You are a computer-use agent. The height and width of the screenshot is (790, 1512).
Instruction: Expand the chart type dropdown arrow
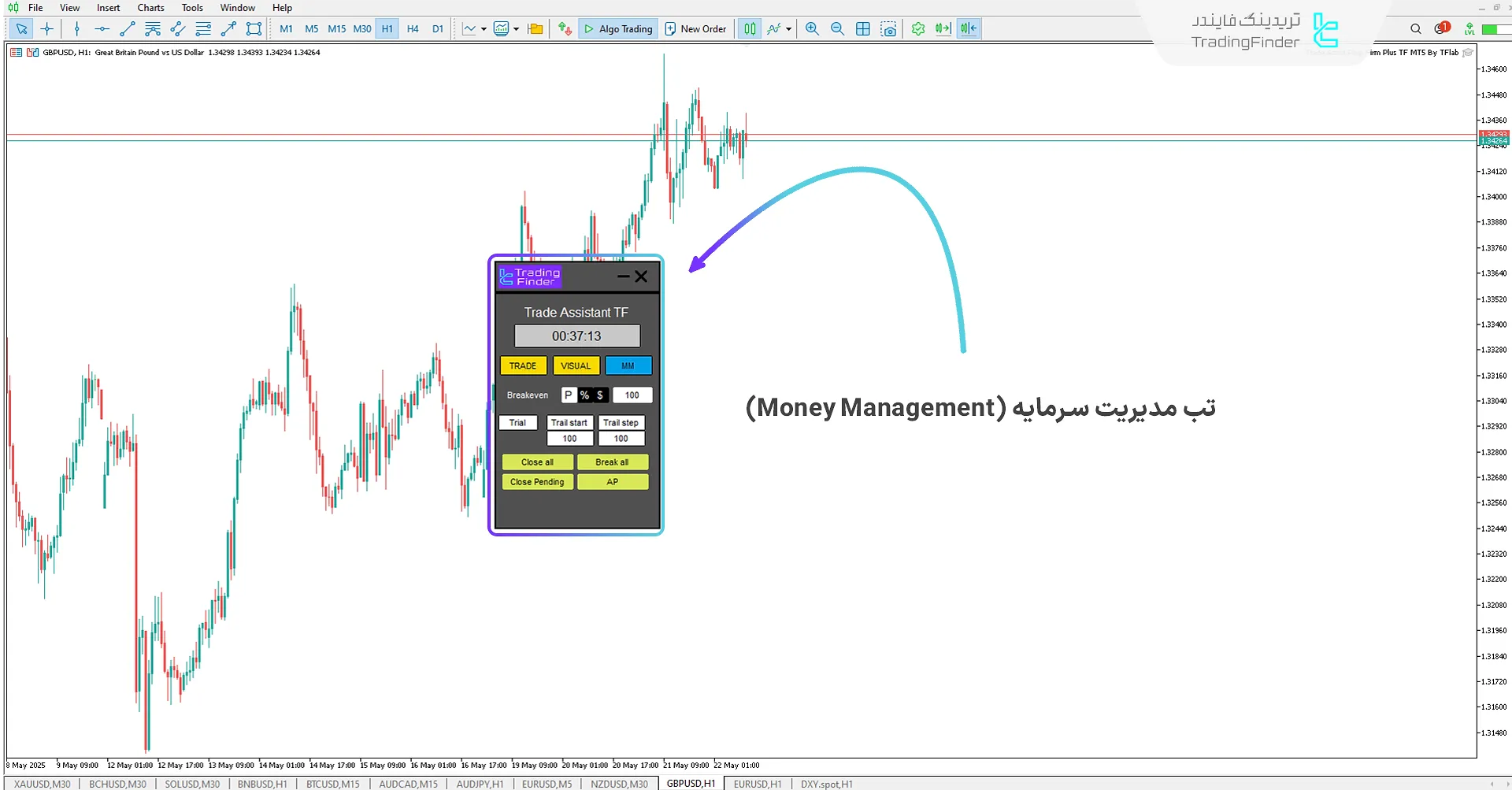tap(484, 29)
